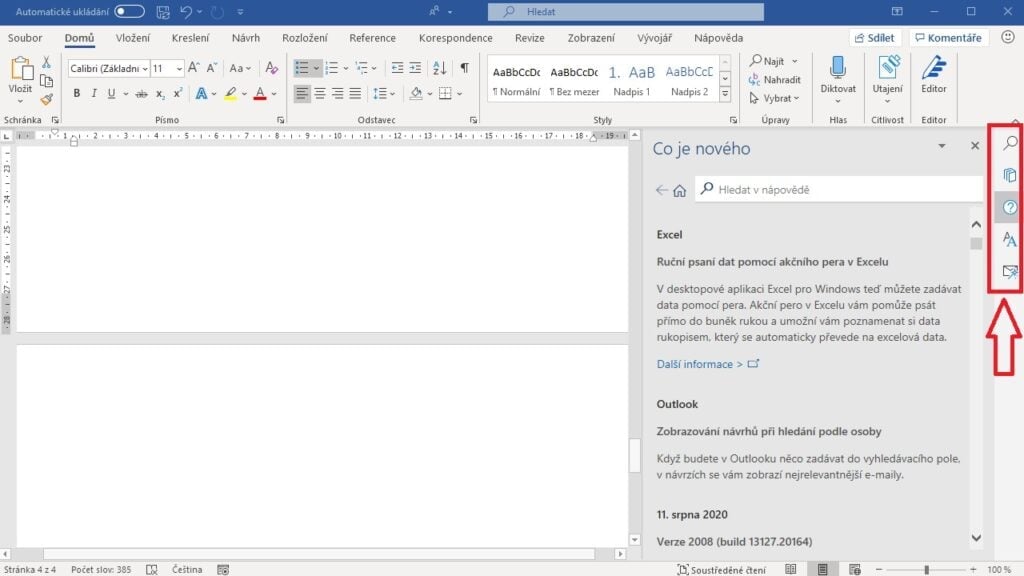The width and height of the screenshot is (1024, 576).
Task: Clear all formatting icon
Action: pyautogui.click(x=272, y=67)
